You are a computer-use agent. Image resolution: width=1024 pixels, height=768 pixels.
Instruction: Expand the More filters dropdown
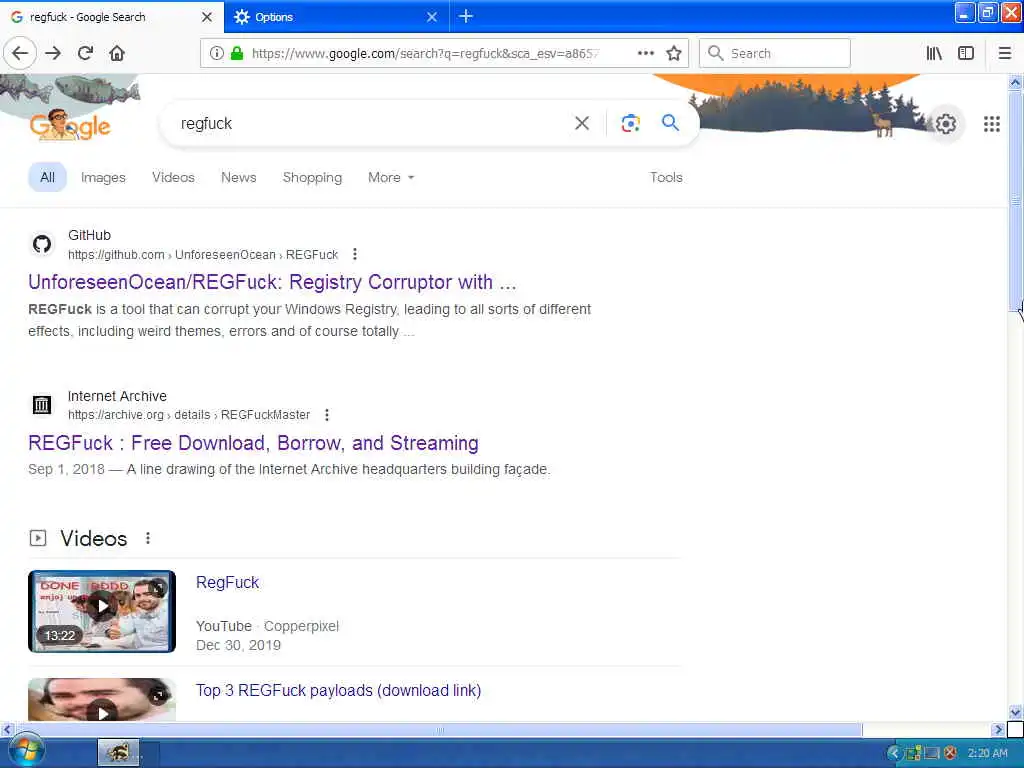pyautogui.click(x=391, y=177)
